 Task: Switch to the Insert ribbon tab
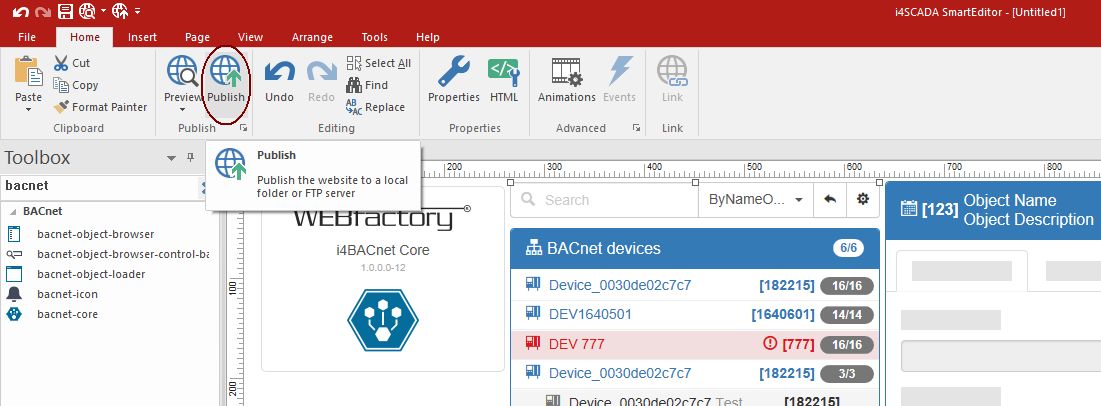click(142, 37)
